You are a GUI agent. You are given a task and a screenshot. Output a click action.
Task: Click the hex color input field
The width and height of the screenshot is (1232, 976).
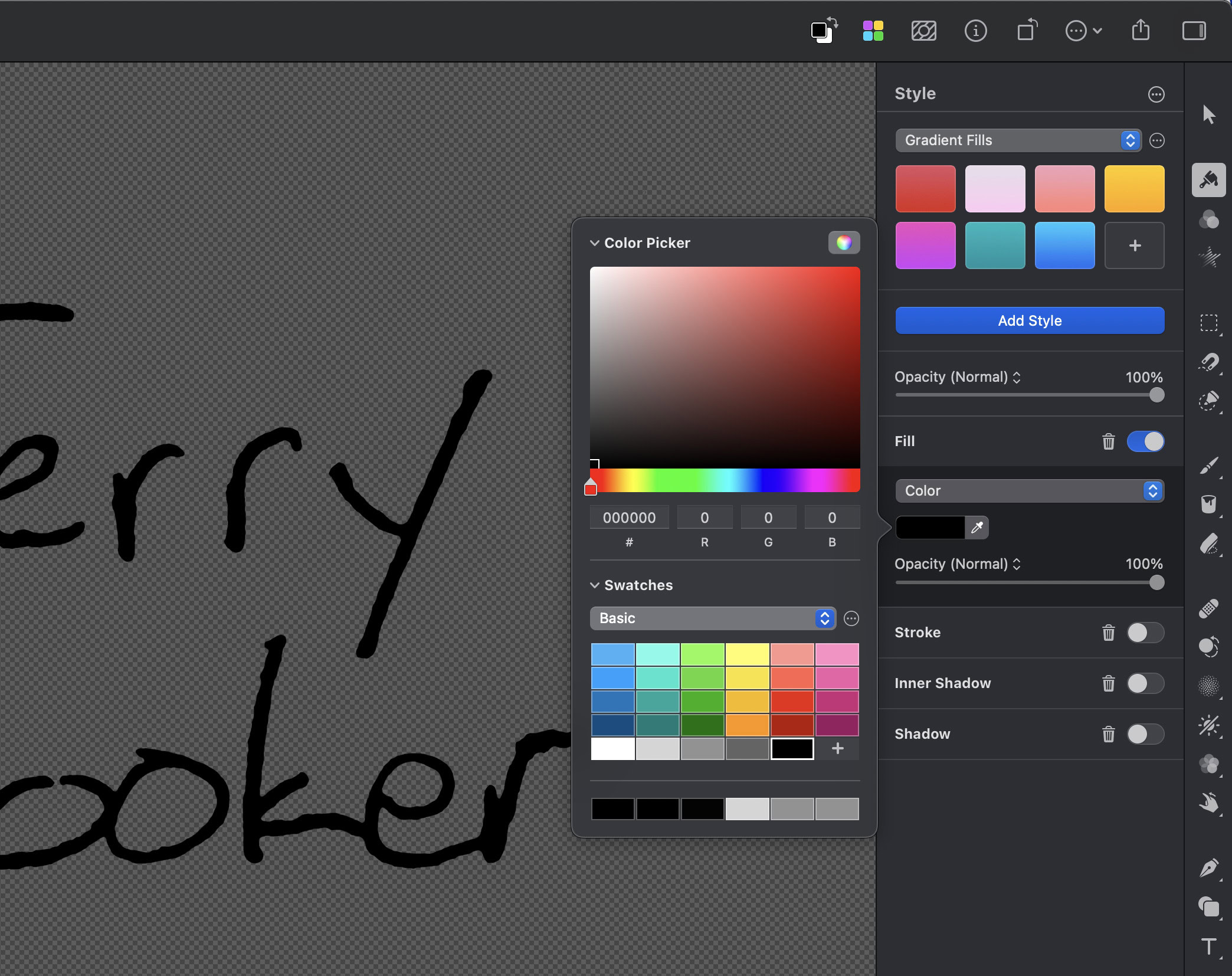[x=629, y=518]
